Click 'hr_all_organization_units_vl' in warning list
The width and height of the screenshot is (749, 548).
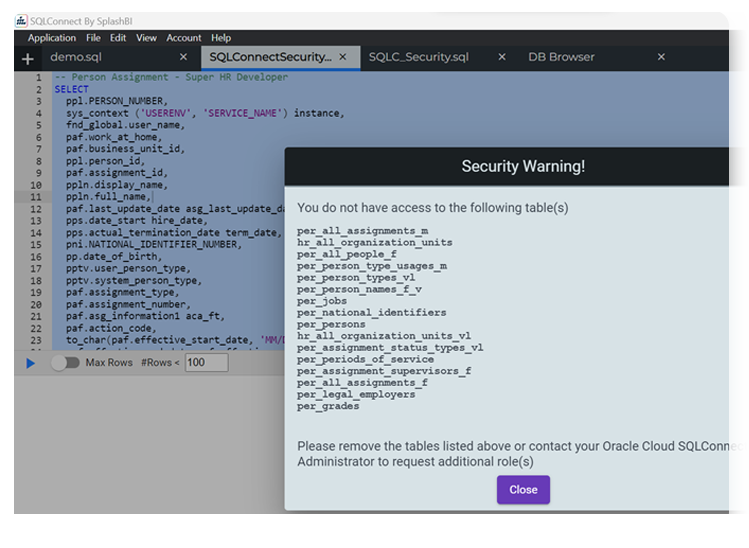click(384, 336)
